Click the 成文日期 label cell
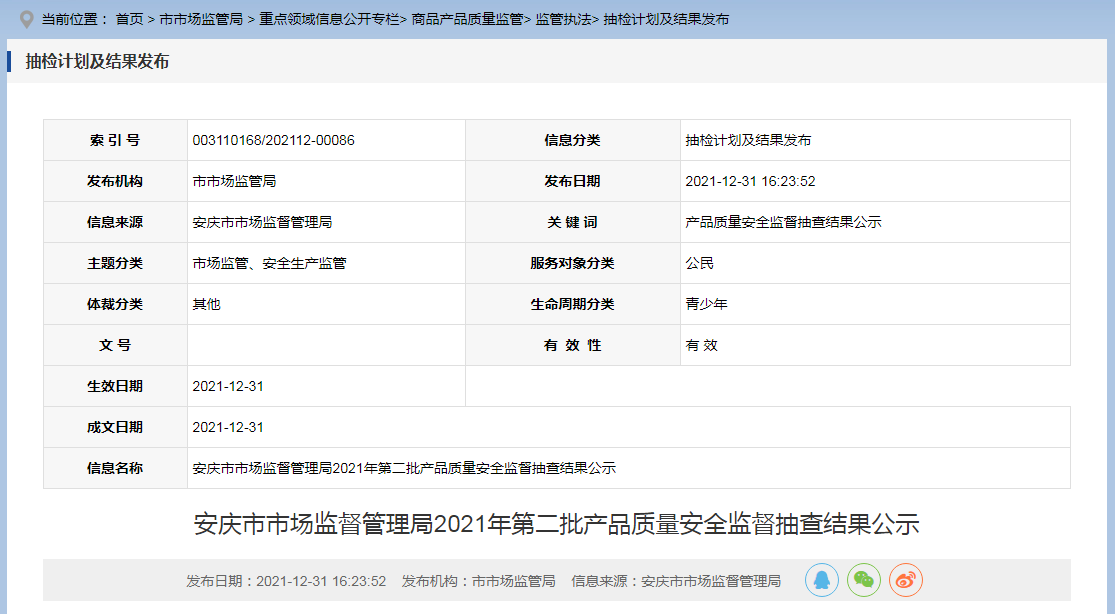Screen dimensions: 1115x614 click(115, 427)
